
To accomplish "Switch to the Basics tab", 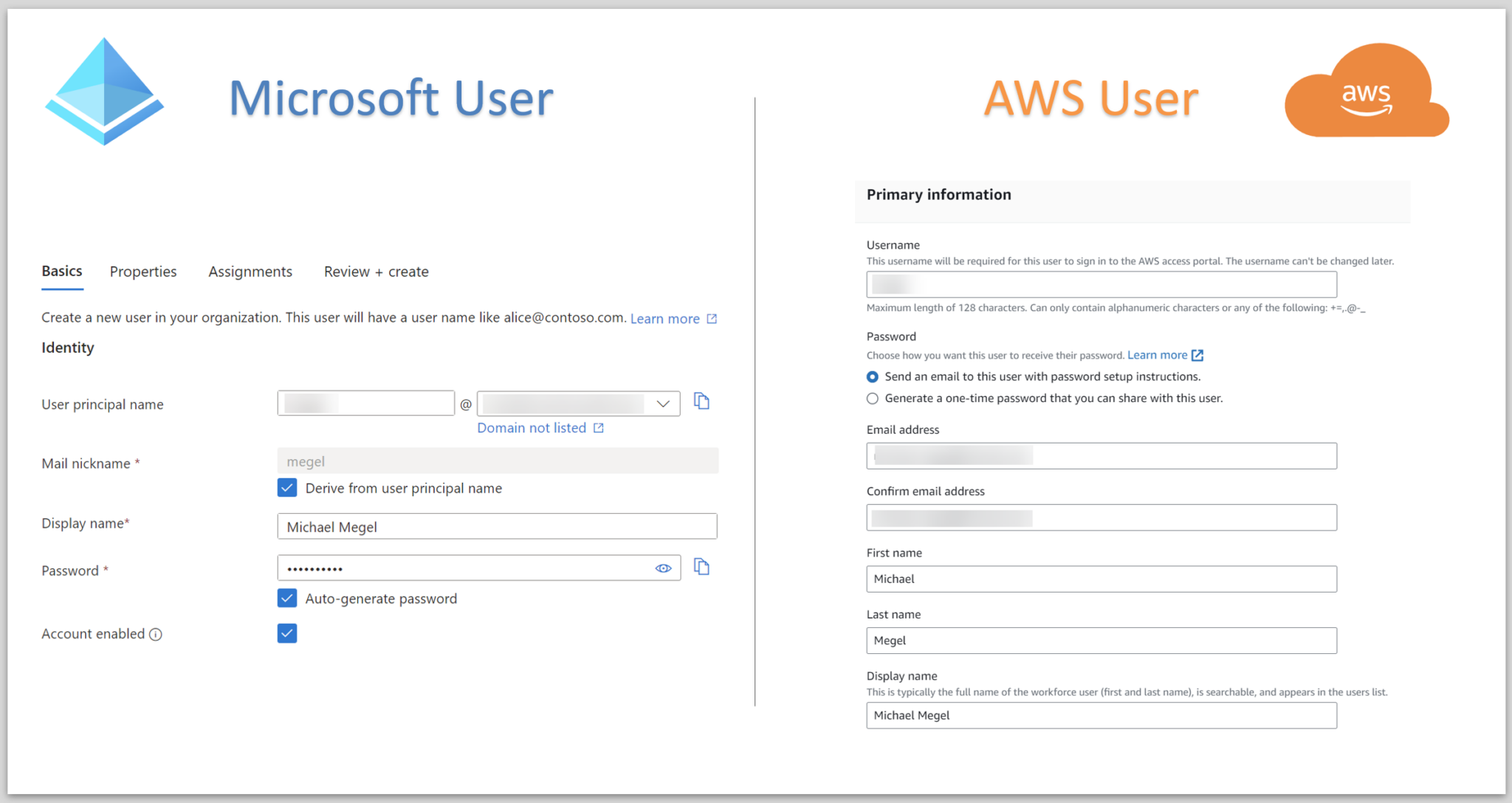I will [62, 272].
